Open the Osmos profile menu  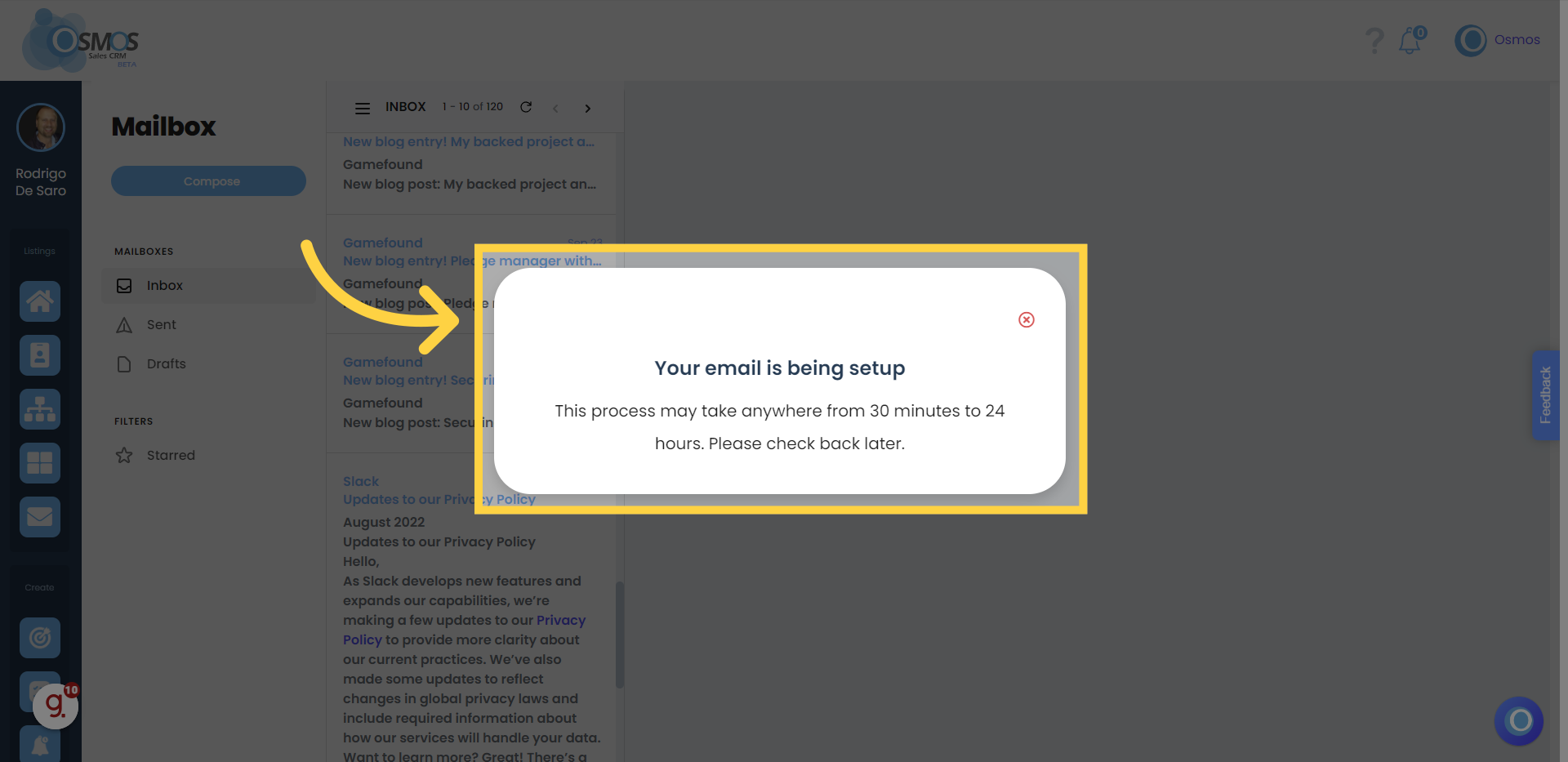tap(1497, 40)
